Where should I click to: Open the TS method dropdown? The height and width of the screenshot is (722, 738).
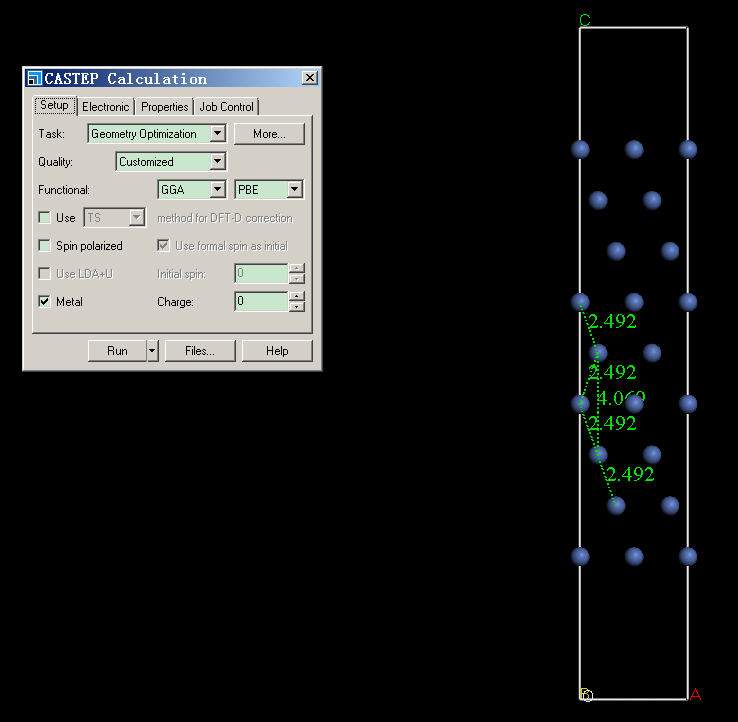[x=136, y=217]
